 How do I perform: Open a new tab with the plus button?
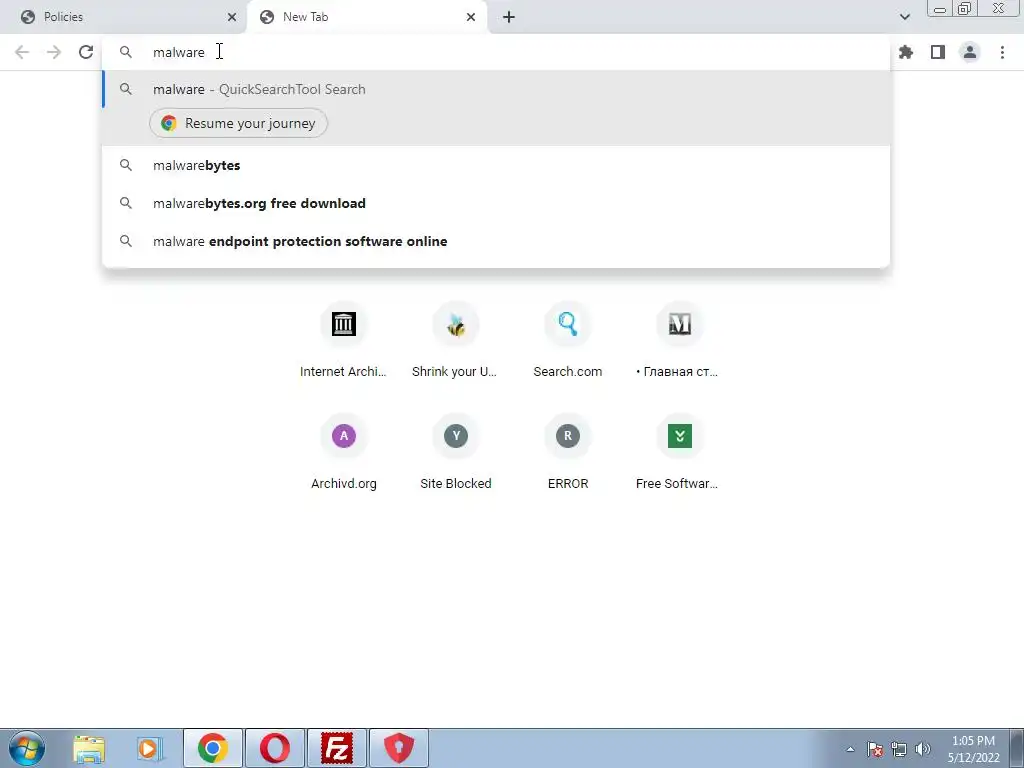(509, 17)
